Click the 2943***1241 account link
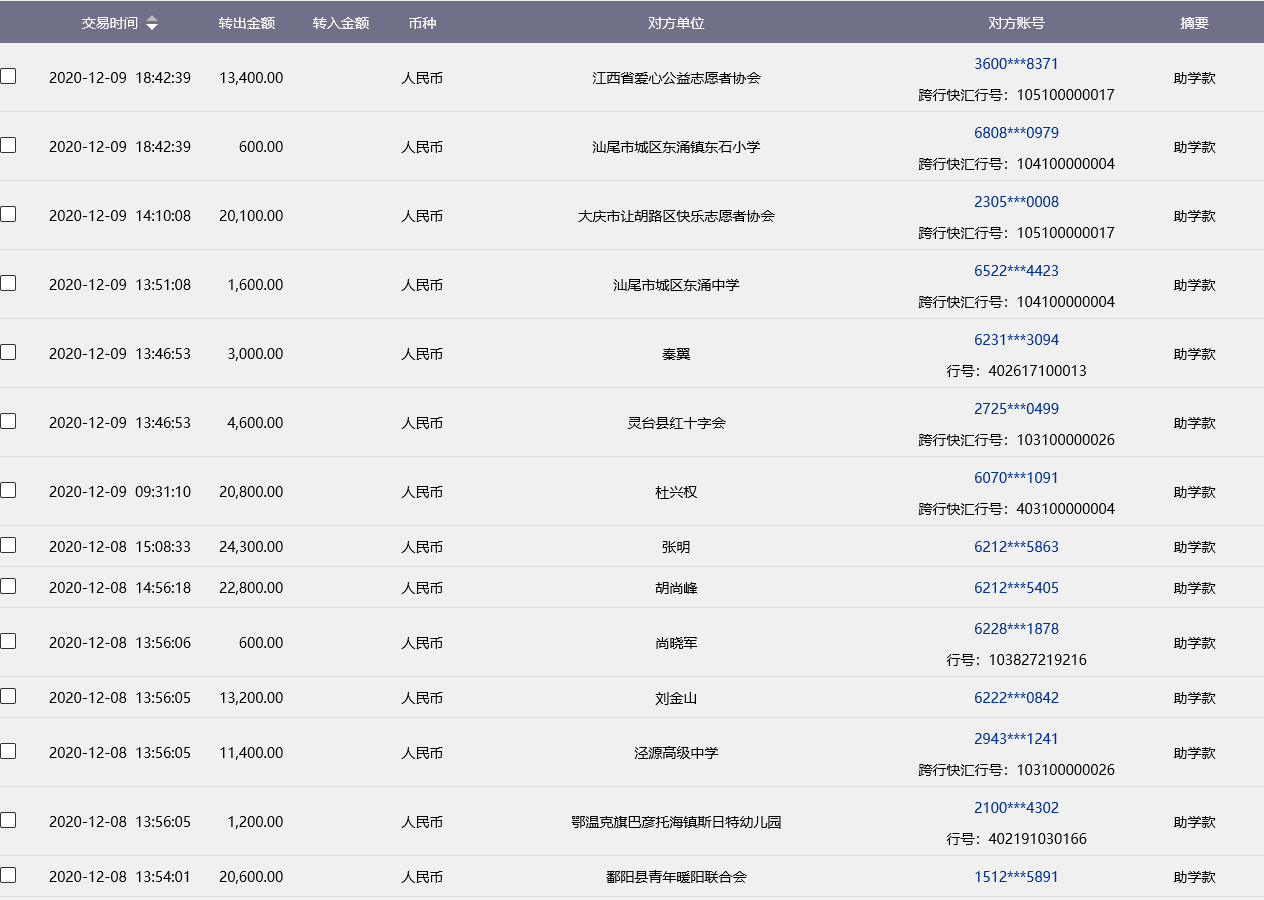The height and width of the screenshot is (900, 1264). tap(1016, 739)
